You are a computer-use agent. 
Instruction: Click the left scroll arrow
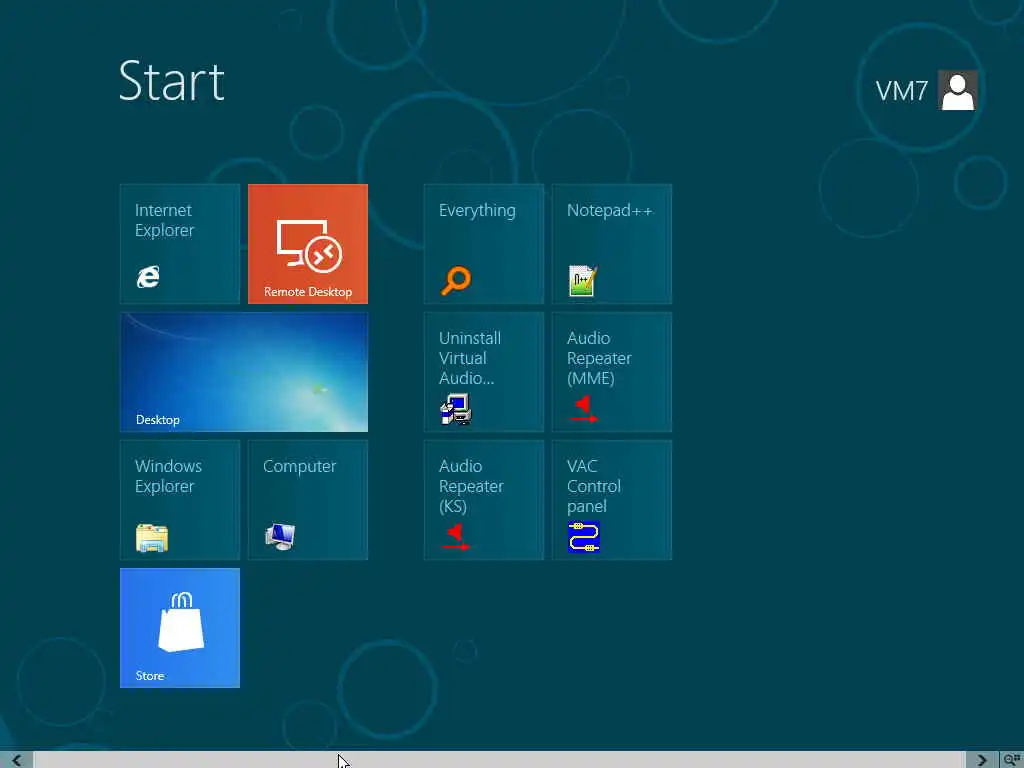16,760
